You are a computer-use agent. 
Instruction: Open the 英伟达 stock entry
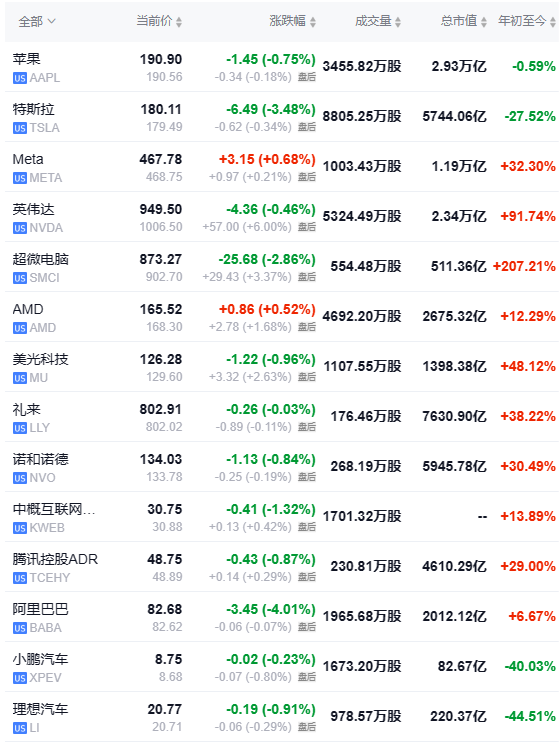click(x=282, y=217)
